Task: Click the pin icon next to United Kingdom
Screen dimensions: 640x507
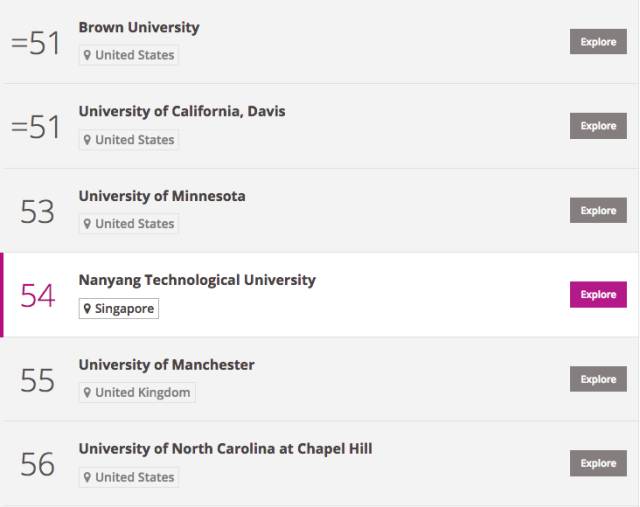Action: pyautogui.click(x=88, y=393)
